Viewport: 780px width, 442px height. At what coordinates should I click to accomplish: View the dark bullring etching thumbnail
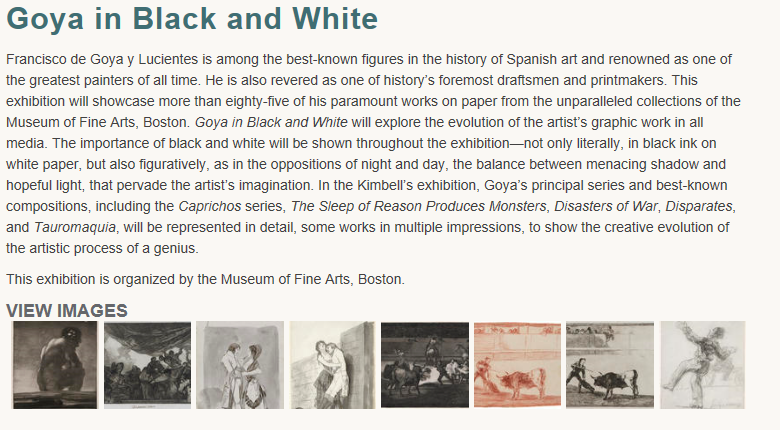pyautogui.click(x=424, y=365)
